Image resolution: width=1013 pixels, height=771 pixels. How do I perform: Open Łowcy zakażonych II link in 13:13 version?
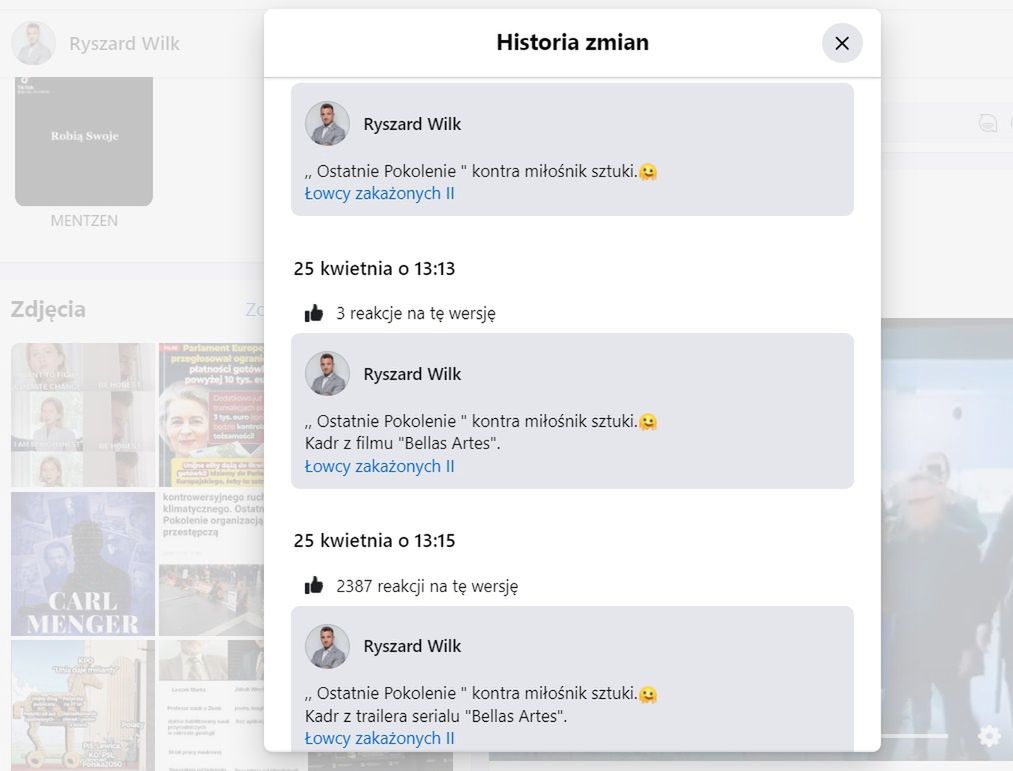(x=379, y=466)
